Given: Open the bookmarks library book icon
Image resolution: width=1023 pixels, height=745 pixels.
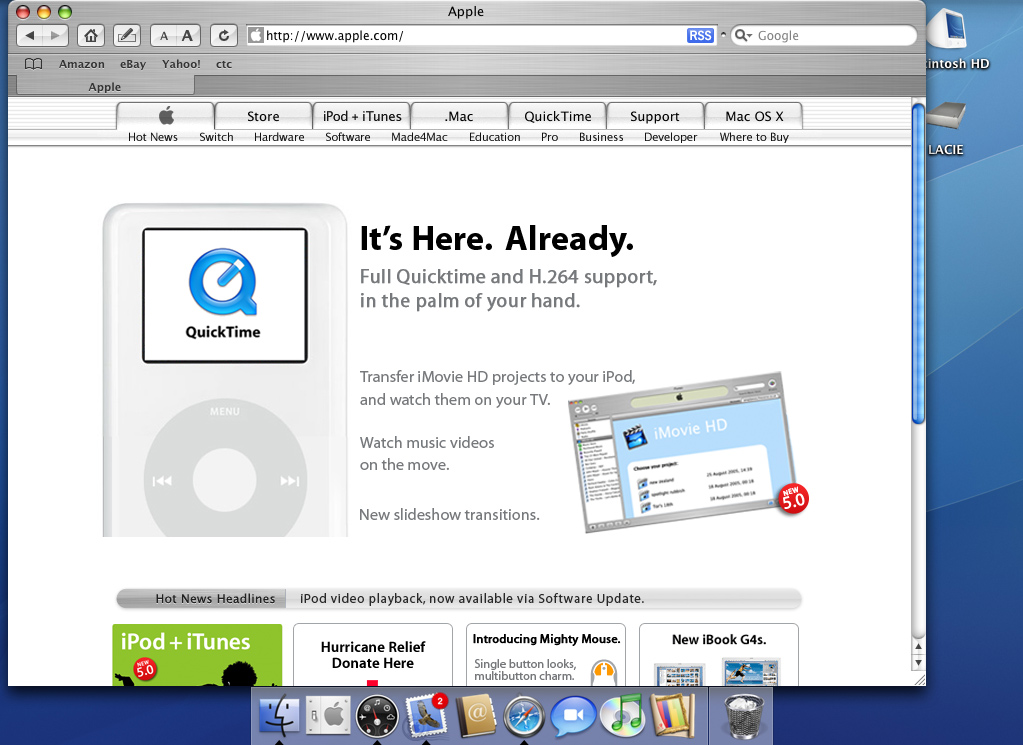Looking at the screenshot, I should (x=33, y=64).
